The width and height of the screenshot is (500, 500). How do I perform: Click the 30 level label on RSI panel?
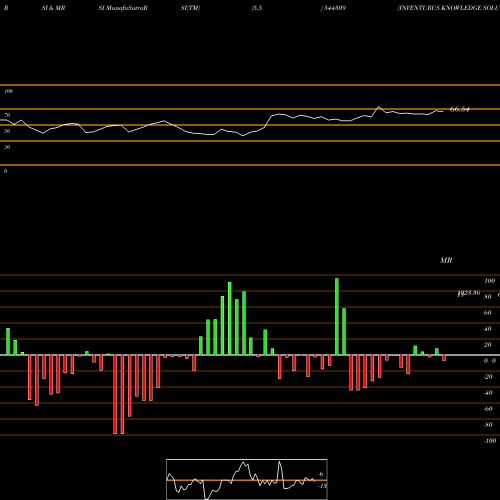click(x=7, y=147)
